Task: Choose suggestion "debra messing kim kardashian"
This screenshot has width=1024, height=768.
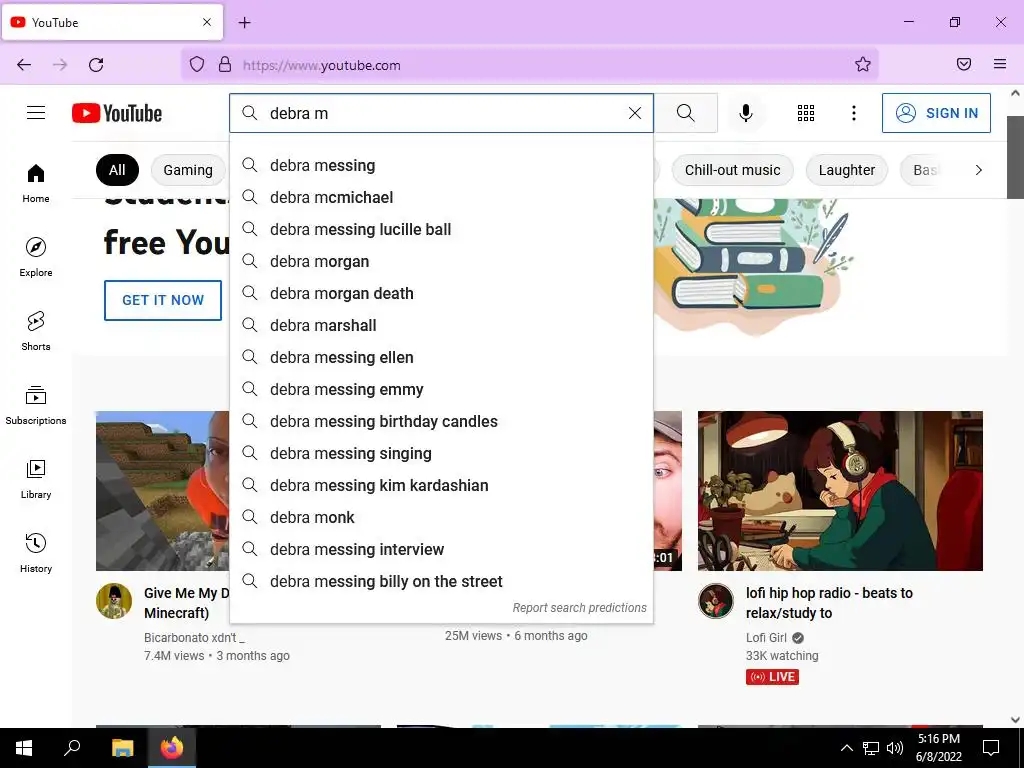Action: pyautogui.click(x=441, y=485)
